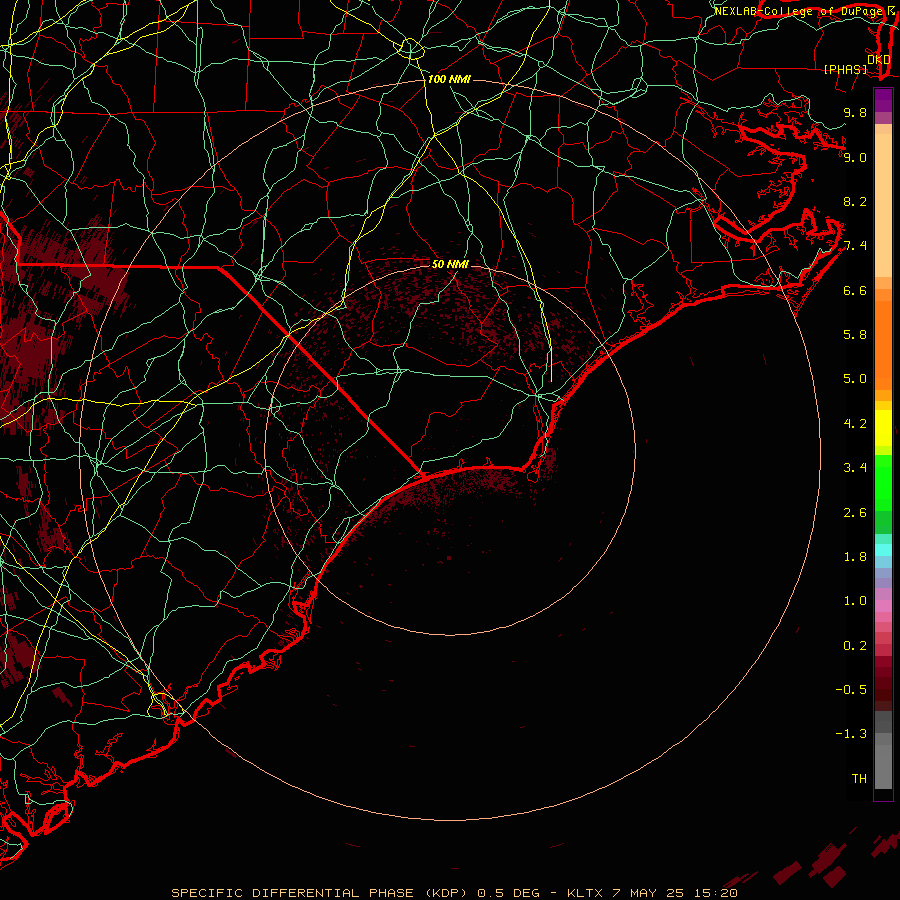This screenshot has height=900, width=900.
Task: Click the yellow band of the color scale
Action: pyautogui.click(x=883, y=428)
